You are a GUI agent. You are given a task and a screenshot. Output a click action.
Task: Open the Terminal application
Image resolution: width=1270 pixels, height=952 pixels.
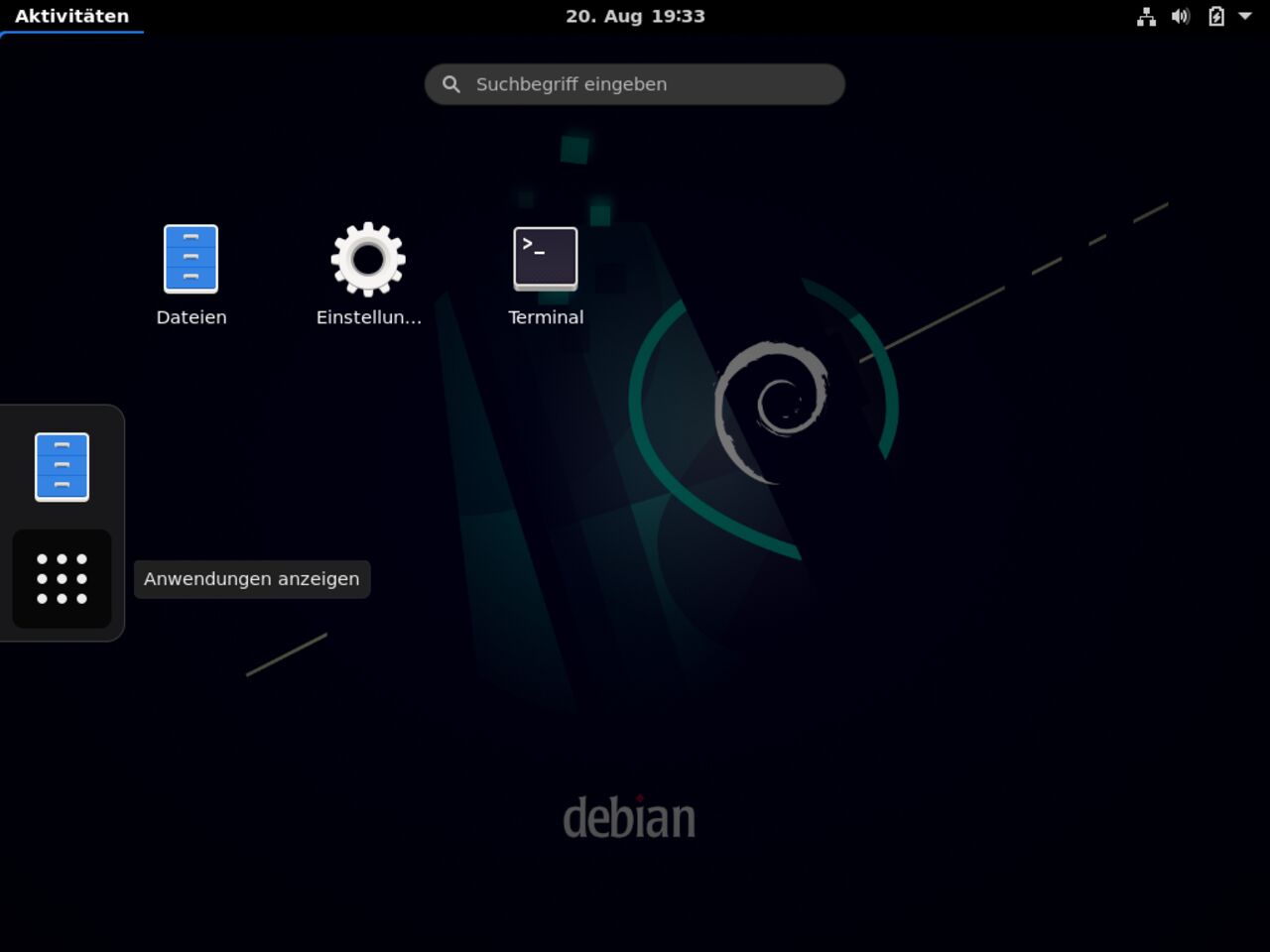(546, 259)
